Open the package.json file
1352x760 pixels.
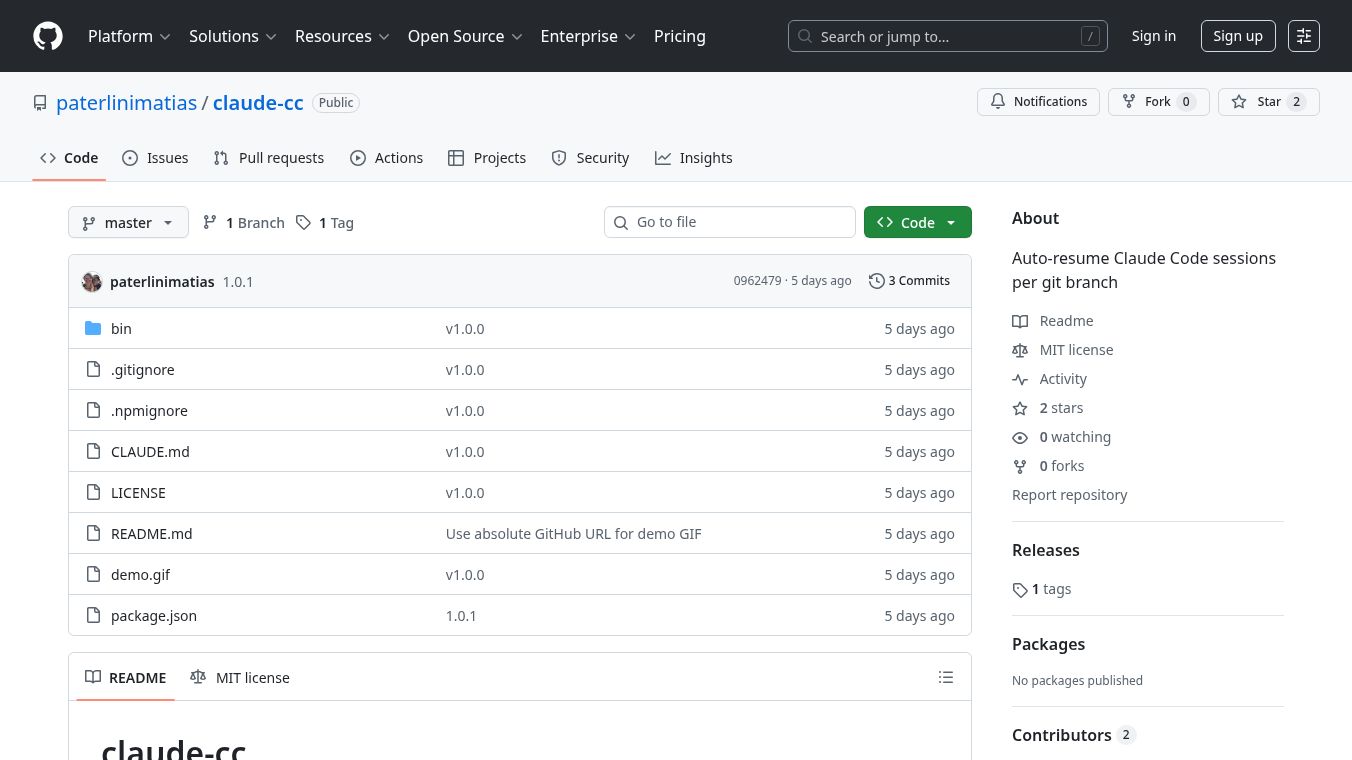(x=154, y=616)
